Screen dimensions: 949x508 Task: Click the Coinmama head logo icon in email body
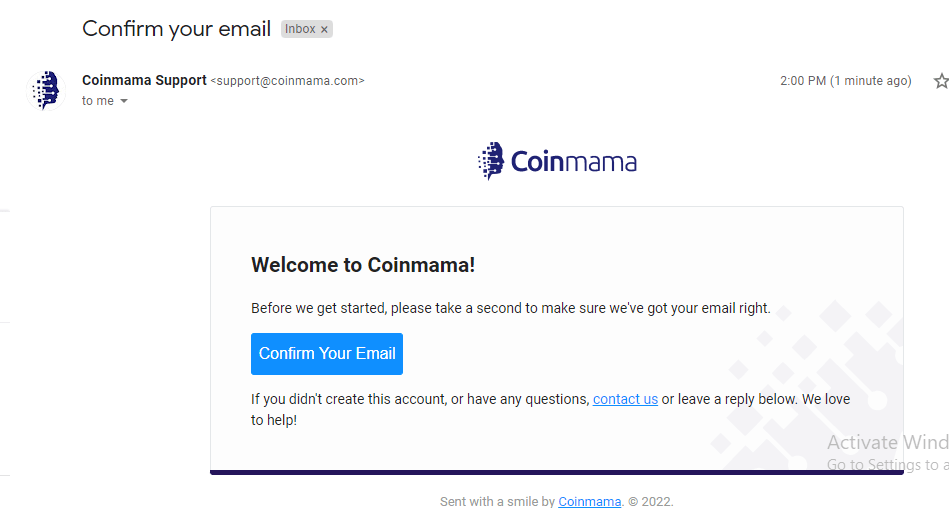pos(491,161)
